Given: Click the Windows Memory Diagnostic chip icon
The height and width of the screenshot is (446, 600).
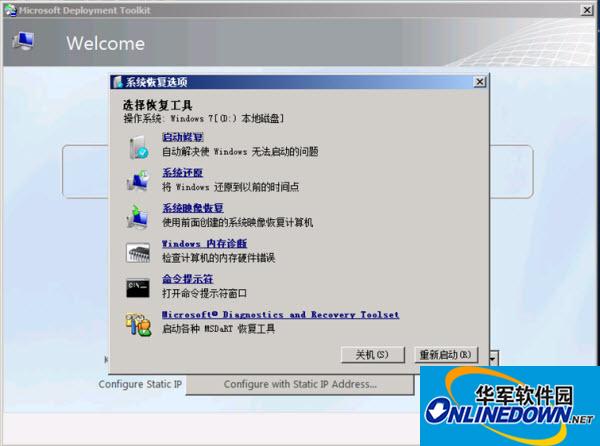Looking at the screenshot, I should (138, 252).
